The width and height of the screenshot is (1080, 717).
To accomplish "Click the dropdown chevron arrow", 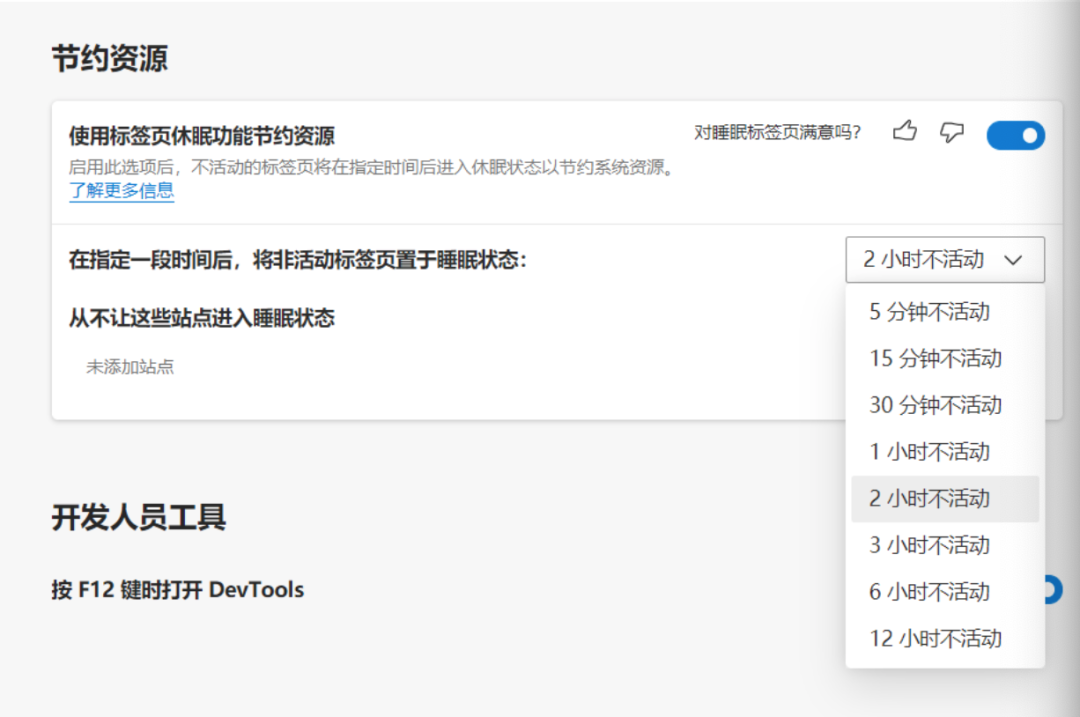I will tap(1012, 260).
